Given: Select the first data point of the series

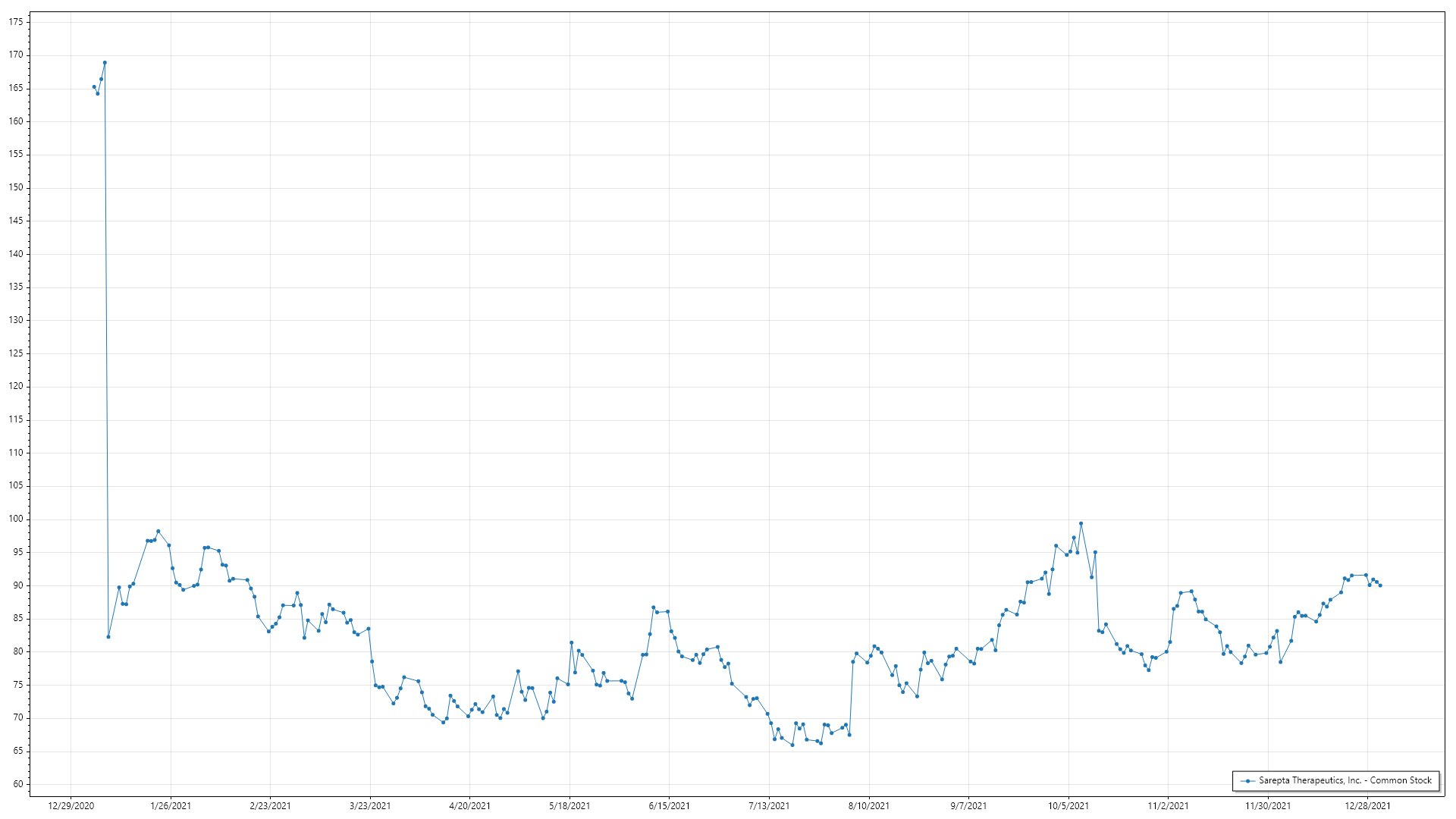Looking at the screenshot, I should pyautogui.click(x=94, y=86).
